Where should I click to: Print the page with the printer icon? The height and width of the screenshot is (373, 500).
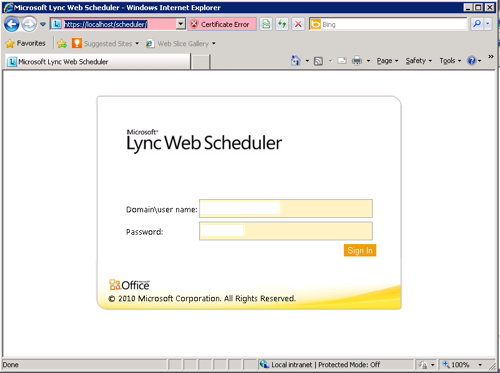[x=357, y=61]
